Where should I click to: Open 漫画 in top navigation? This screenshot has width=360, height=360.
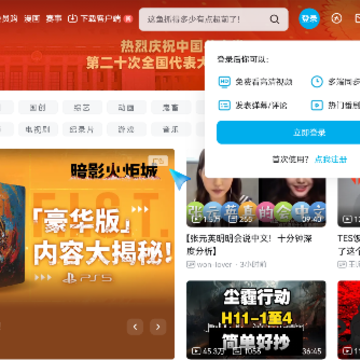(x=32, y=19)
